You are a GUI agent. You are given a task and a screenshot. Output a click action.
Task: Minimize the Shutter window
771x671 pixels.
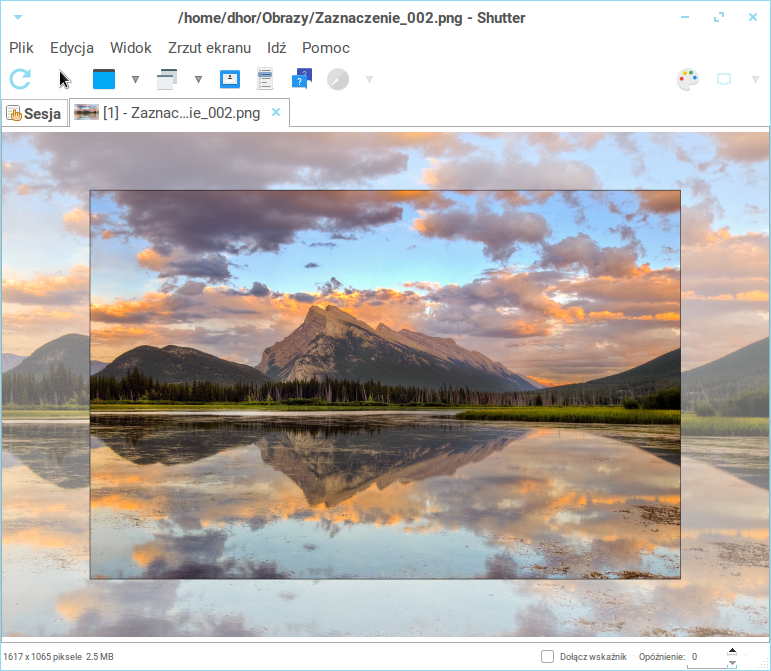(x=685, y=17)
